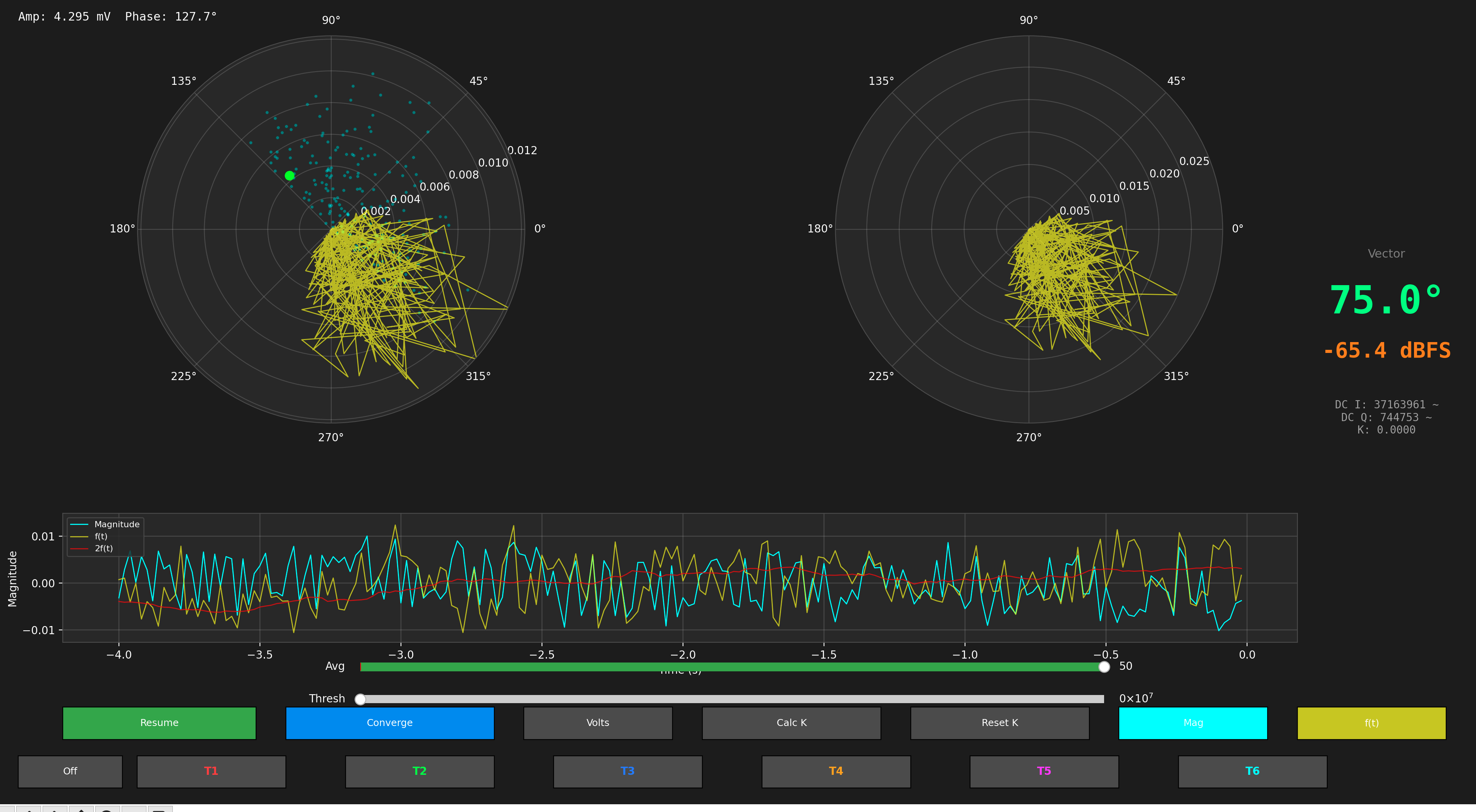This screenshot has width=1476, height=812.
Task: Choose the orange T4 button
Action: 835,771
